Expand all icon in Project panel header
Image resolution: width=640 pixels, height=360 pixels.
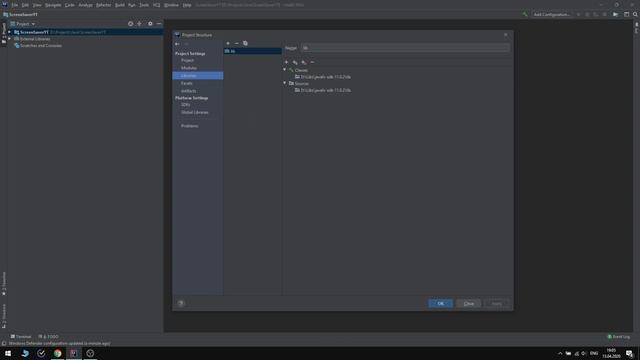[x=140, y=24]
